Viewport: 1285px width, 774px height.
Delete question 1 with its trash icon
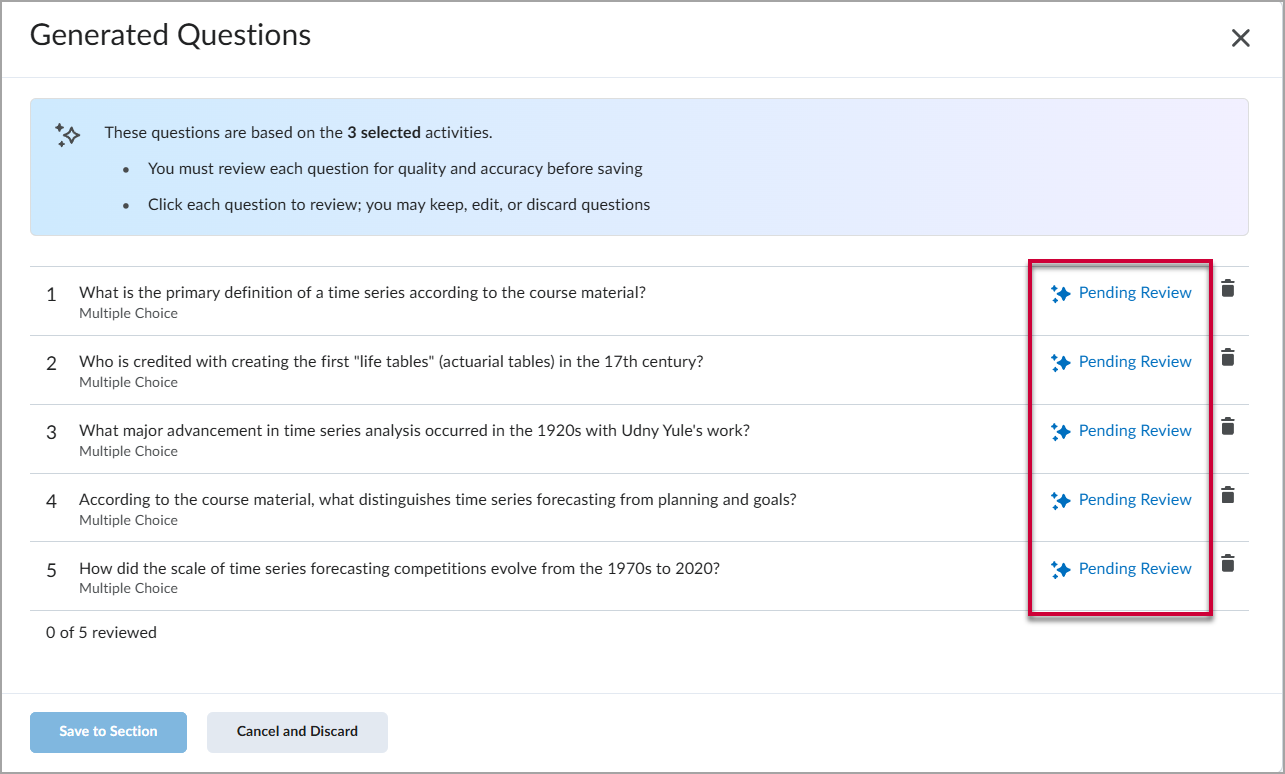(x=1228, y=289)
